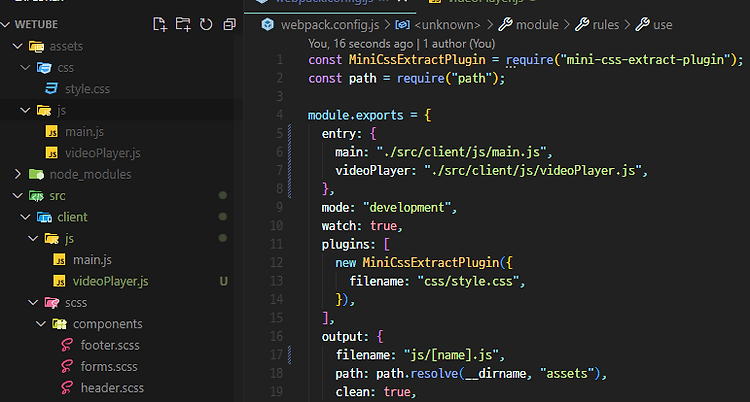Screen dimensions: 750x402
Task: Open style.css in assets
Action: (x=88, y=89)
